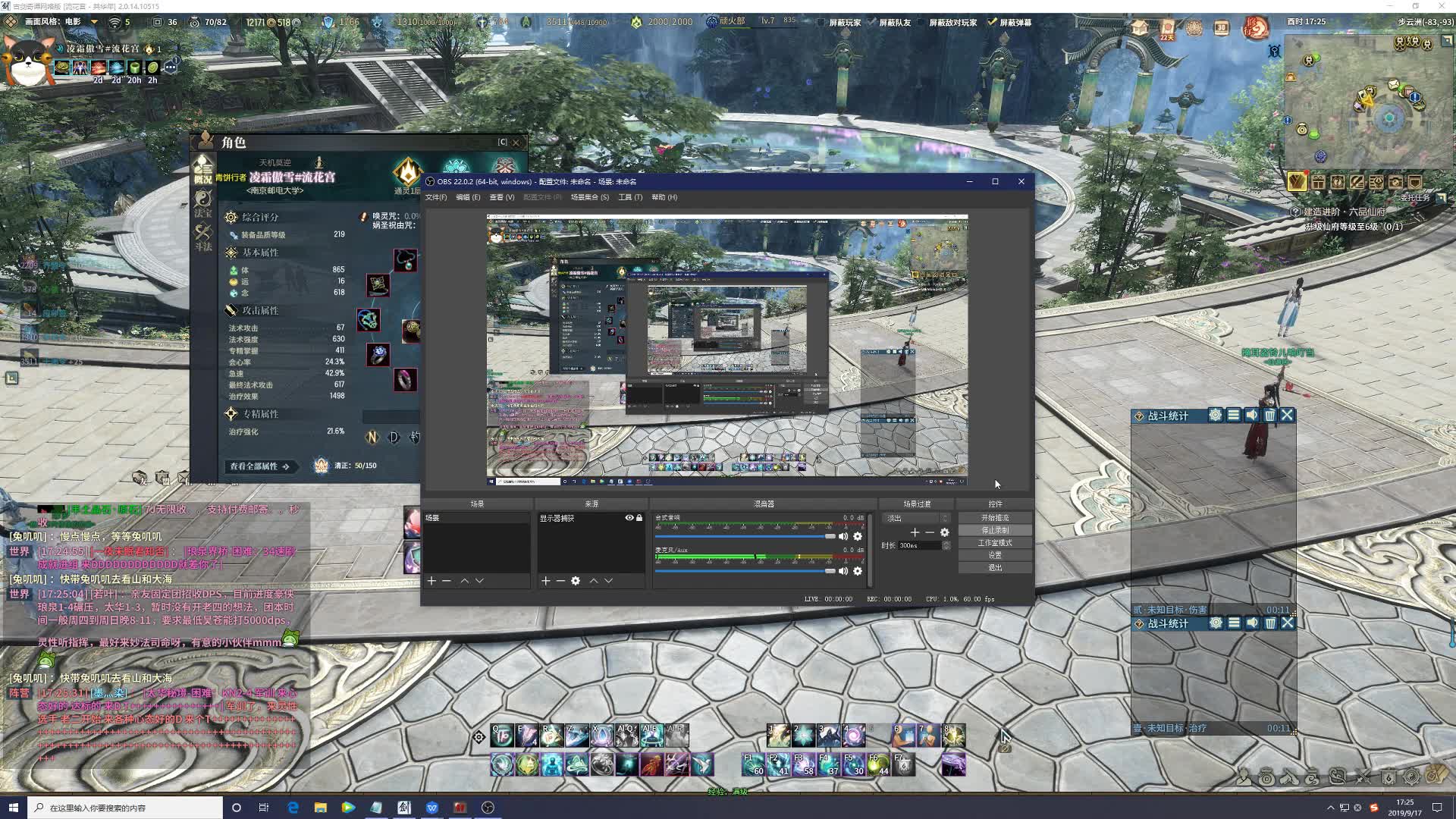Image resolution: width=1456 pixels, height=819 pixels.
Task: Click 退出 button in OBS controls
Action: 995,568
